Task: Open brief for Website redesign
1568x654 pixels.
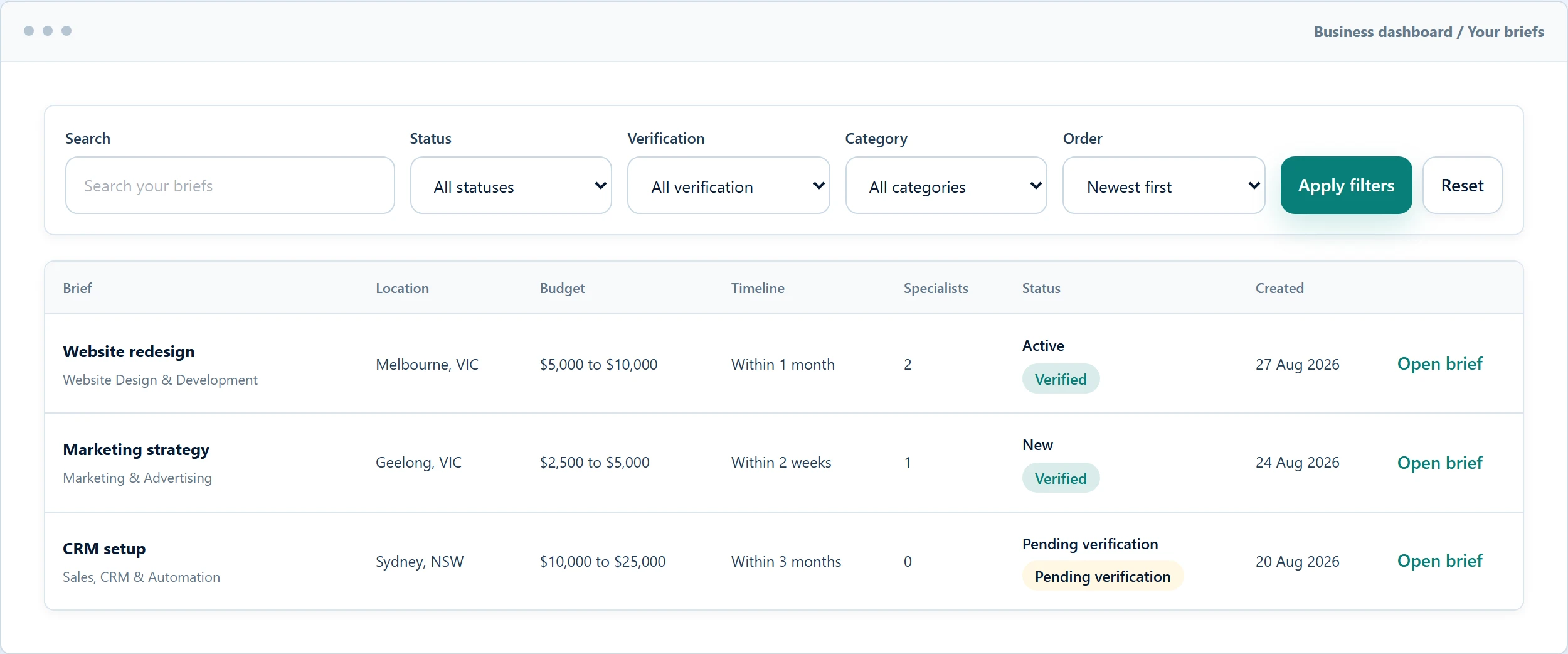Action: (1439, 363)
